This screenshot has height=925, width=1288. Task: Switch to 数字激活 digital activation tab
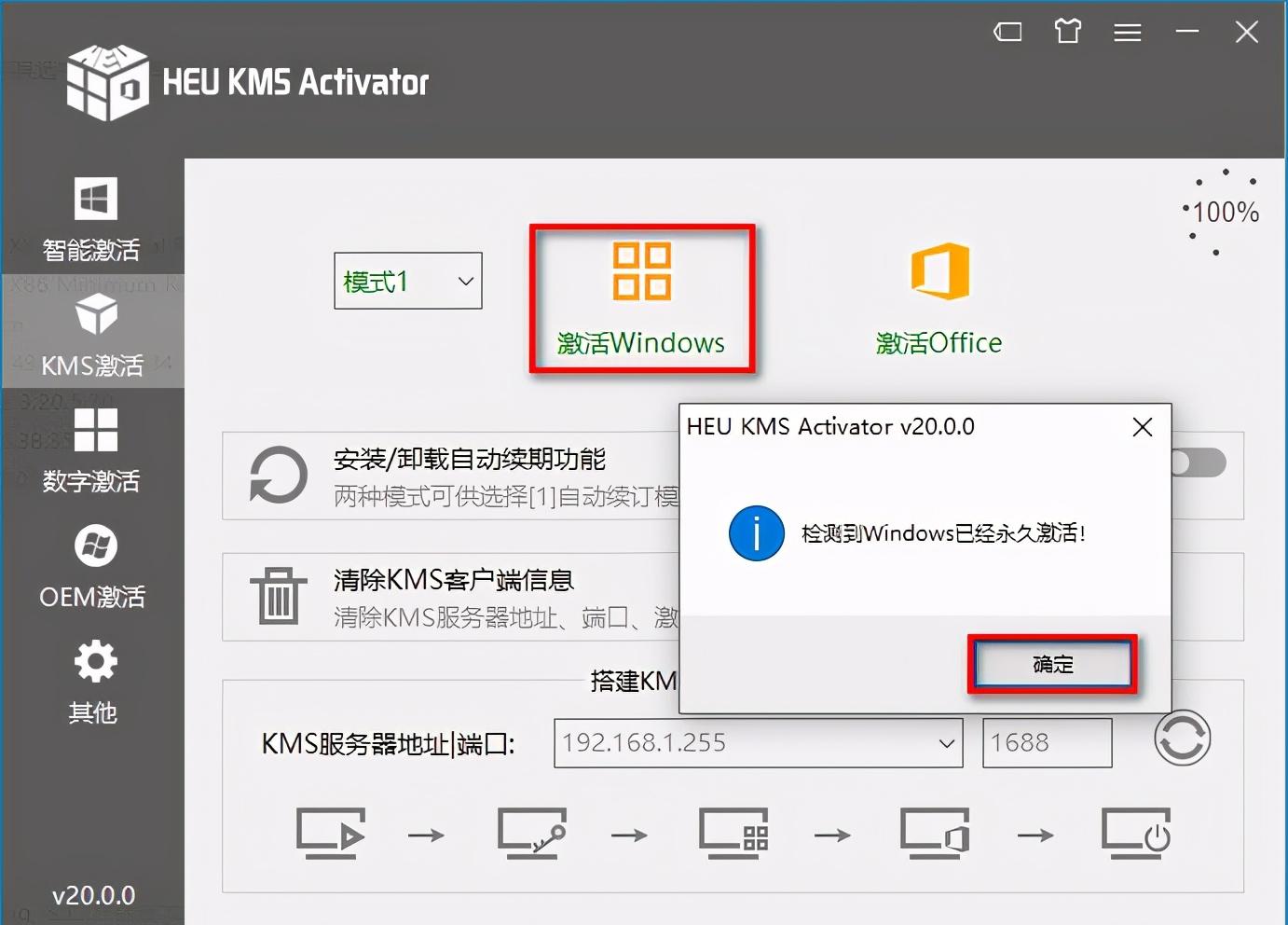click(92, 450)
